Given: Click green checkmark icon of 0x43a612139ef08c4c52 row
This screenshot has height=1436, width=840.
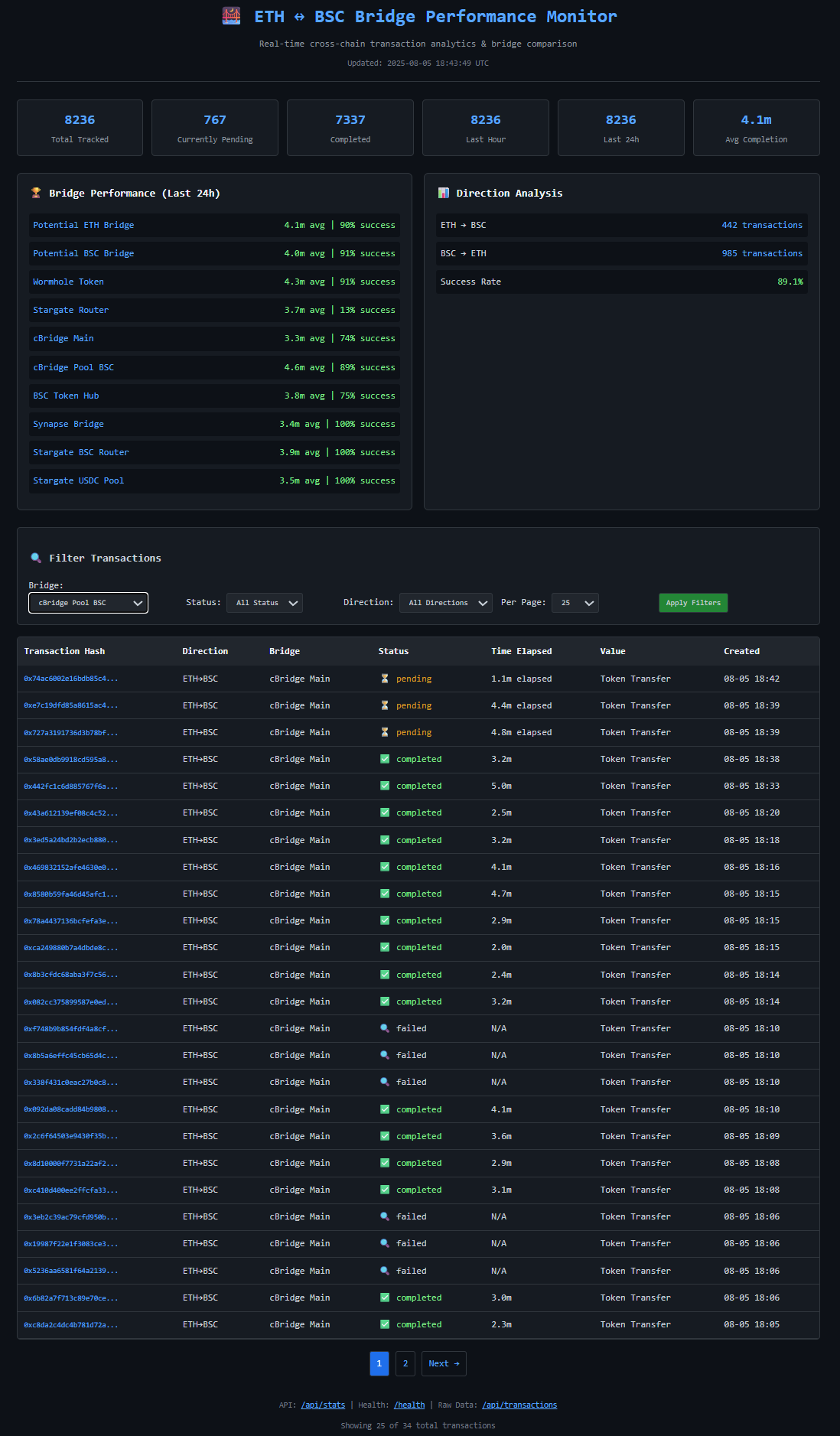Looking at the screenshot, I should pyautogui.click(x=385, y=812).
